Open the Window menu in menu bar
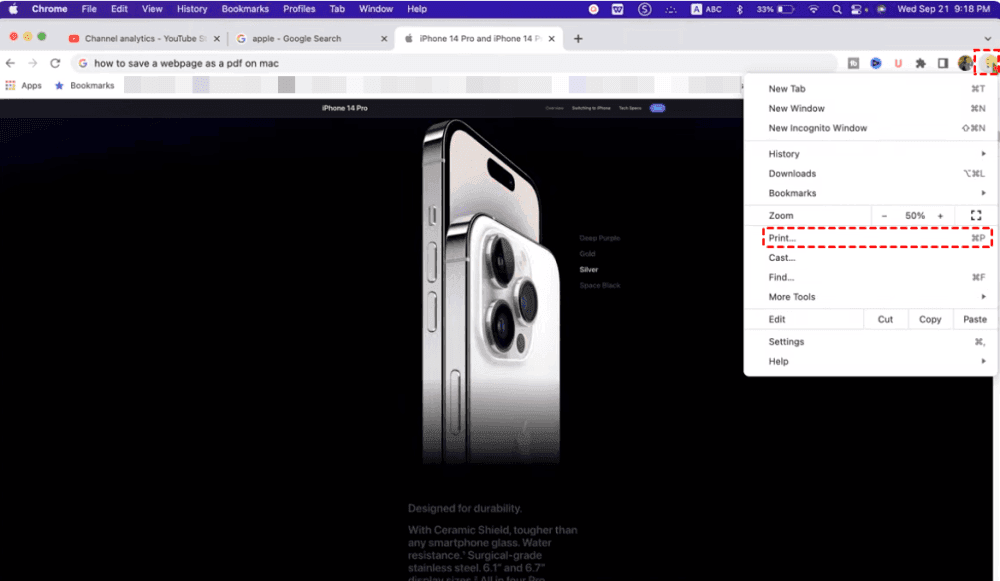Screen dimensions: 1000x581 (376, 9)
